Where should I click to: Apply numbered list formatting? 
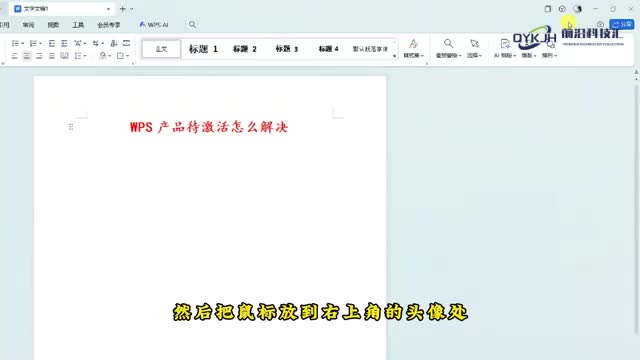pyautogui.click(x=33, y=43)
